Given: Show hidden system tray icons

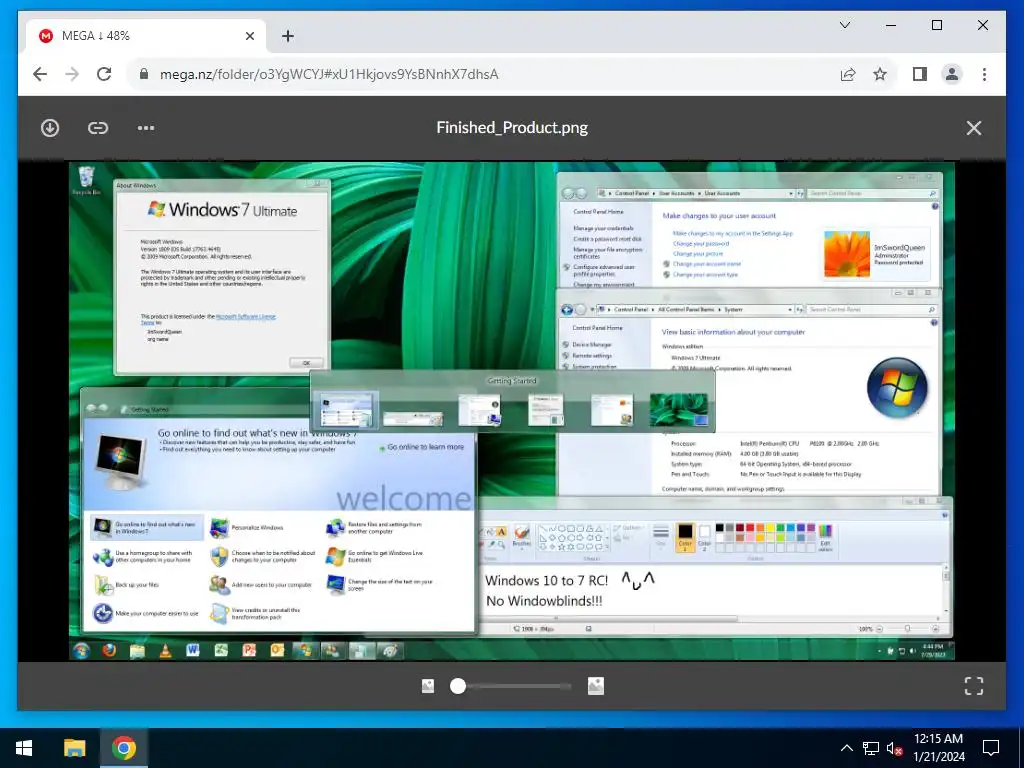Looking at the screenshot, I should 846,748.
